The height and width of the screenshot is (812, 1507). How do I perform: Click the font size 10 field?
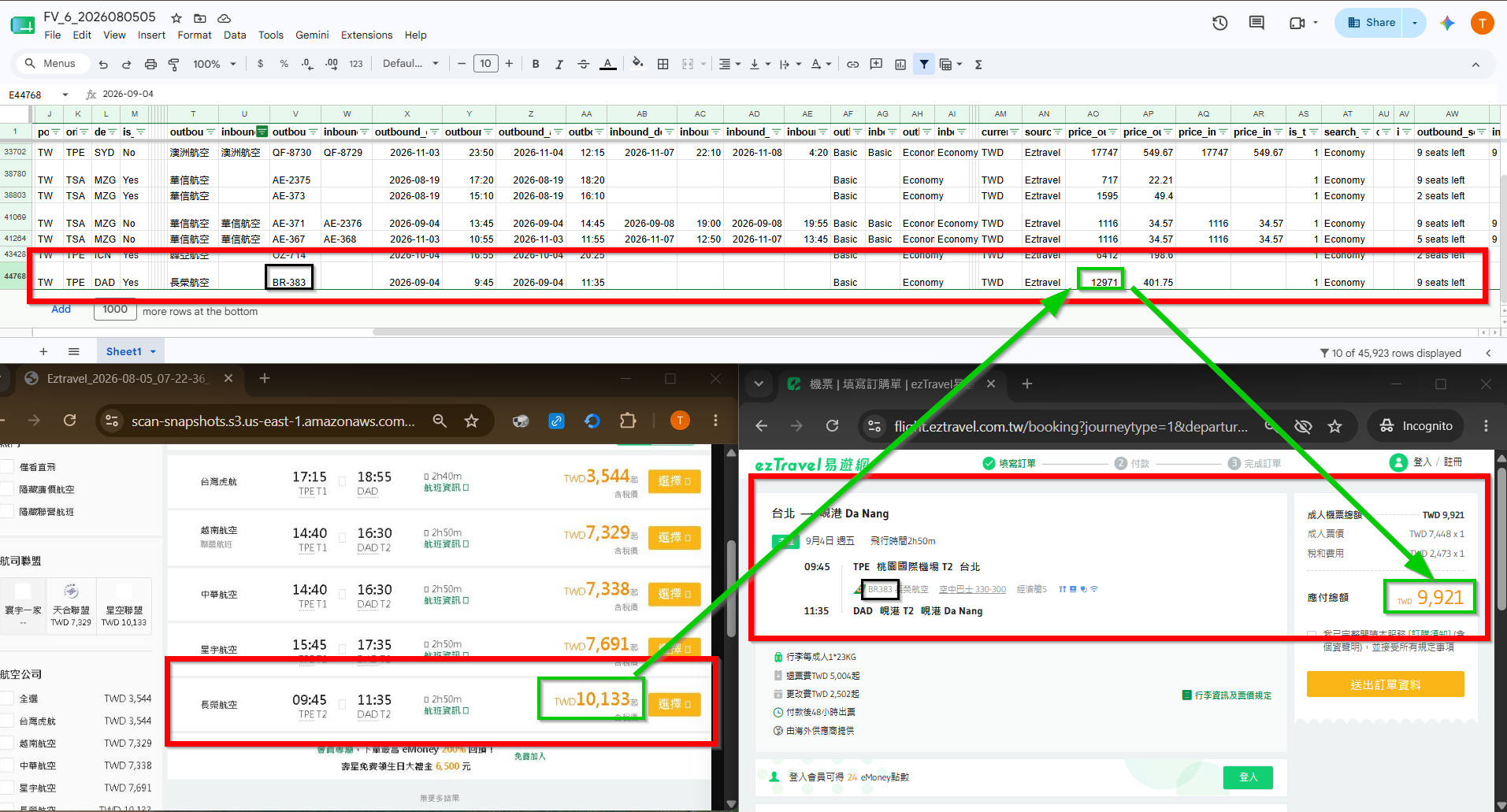[485, 64]
